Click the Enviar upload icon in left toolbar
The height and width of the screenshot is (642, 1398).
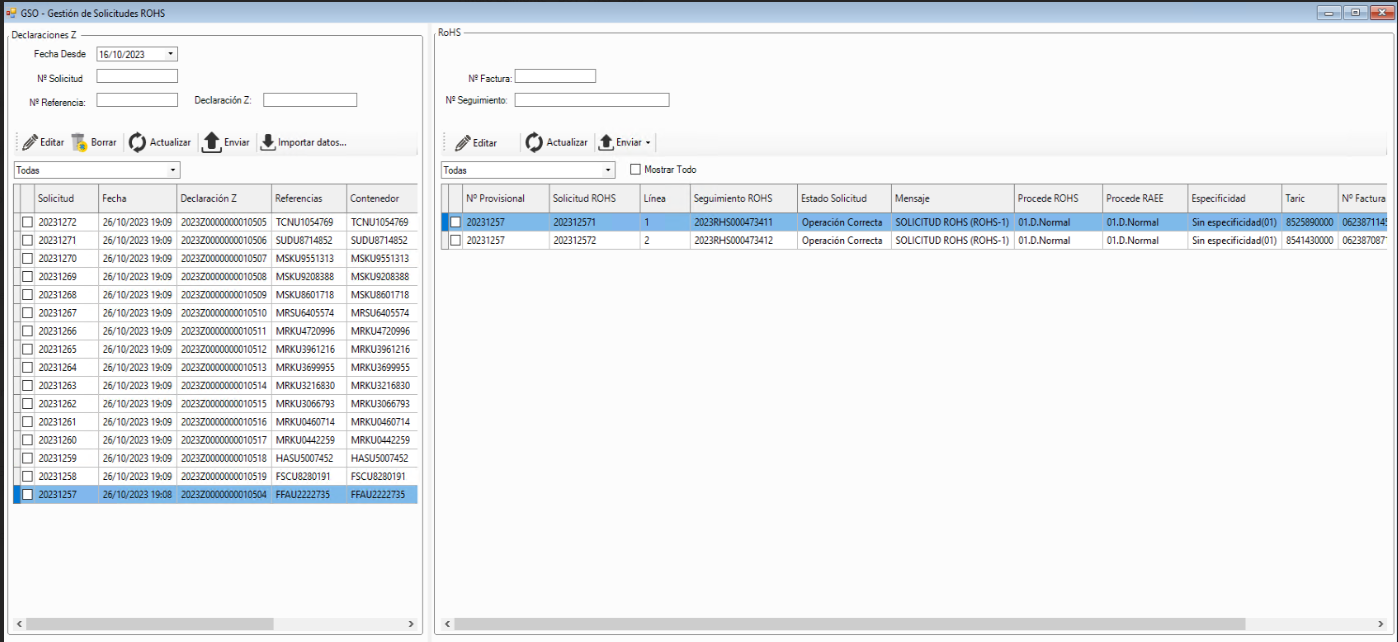(211, 142)
